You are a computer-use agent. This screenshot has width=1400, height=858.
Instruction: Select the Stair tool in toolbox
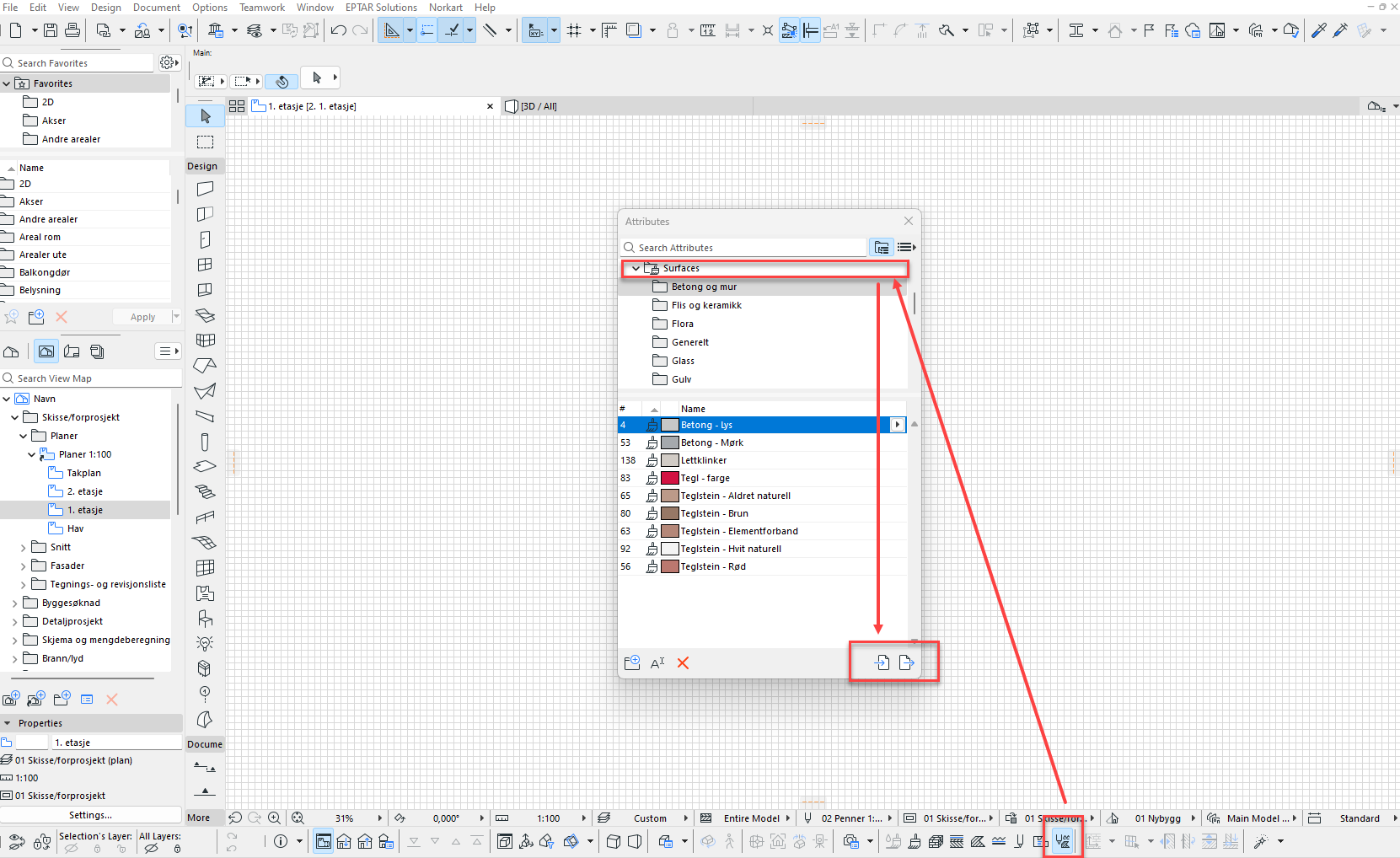[205, 491]
